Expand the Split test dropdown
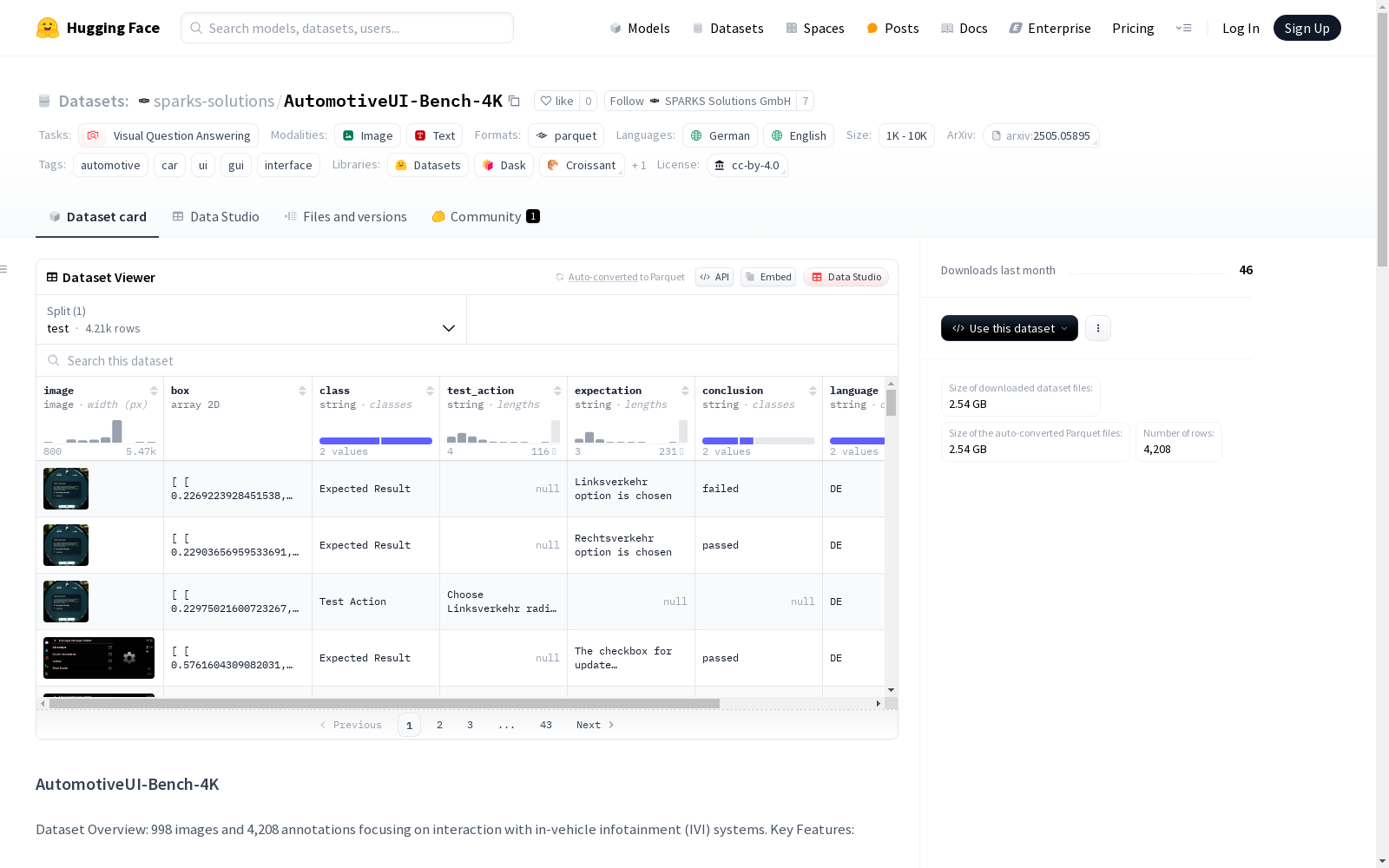1389x868 pixels. 252,319
